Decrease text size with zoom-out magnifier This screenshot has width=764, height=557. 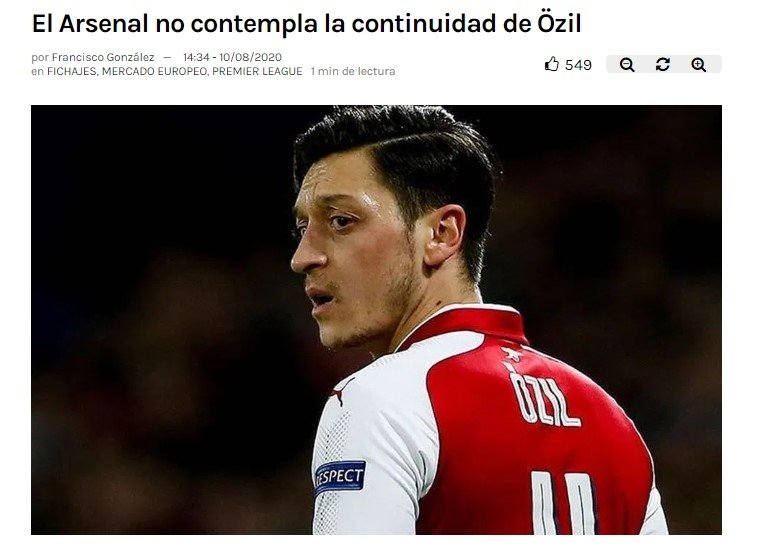point(627,64)
